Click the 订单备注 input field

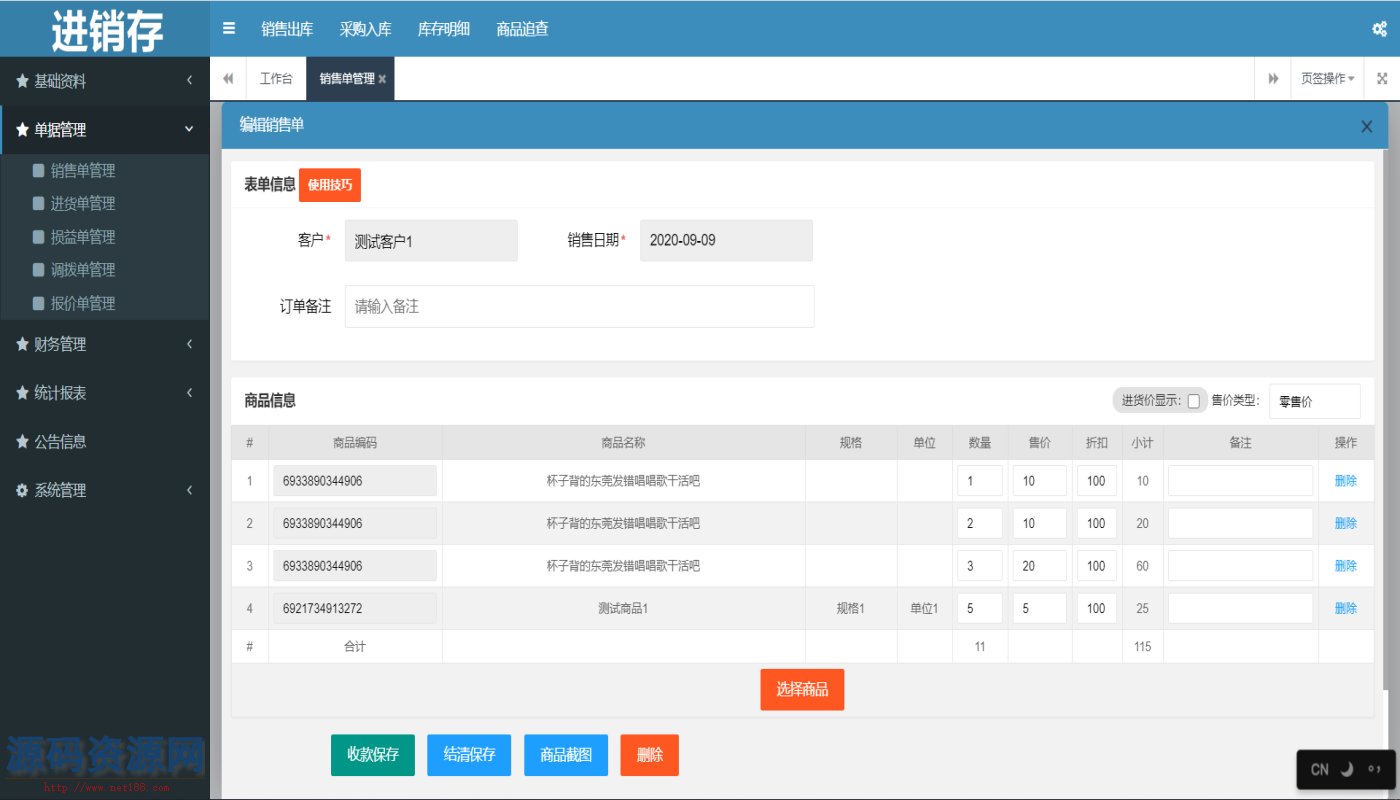tap(579, 307)
